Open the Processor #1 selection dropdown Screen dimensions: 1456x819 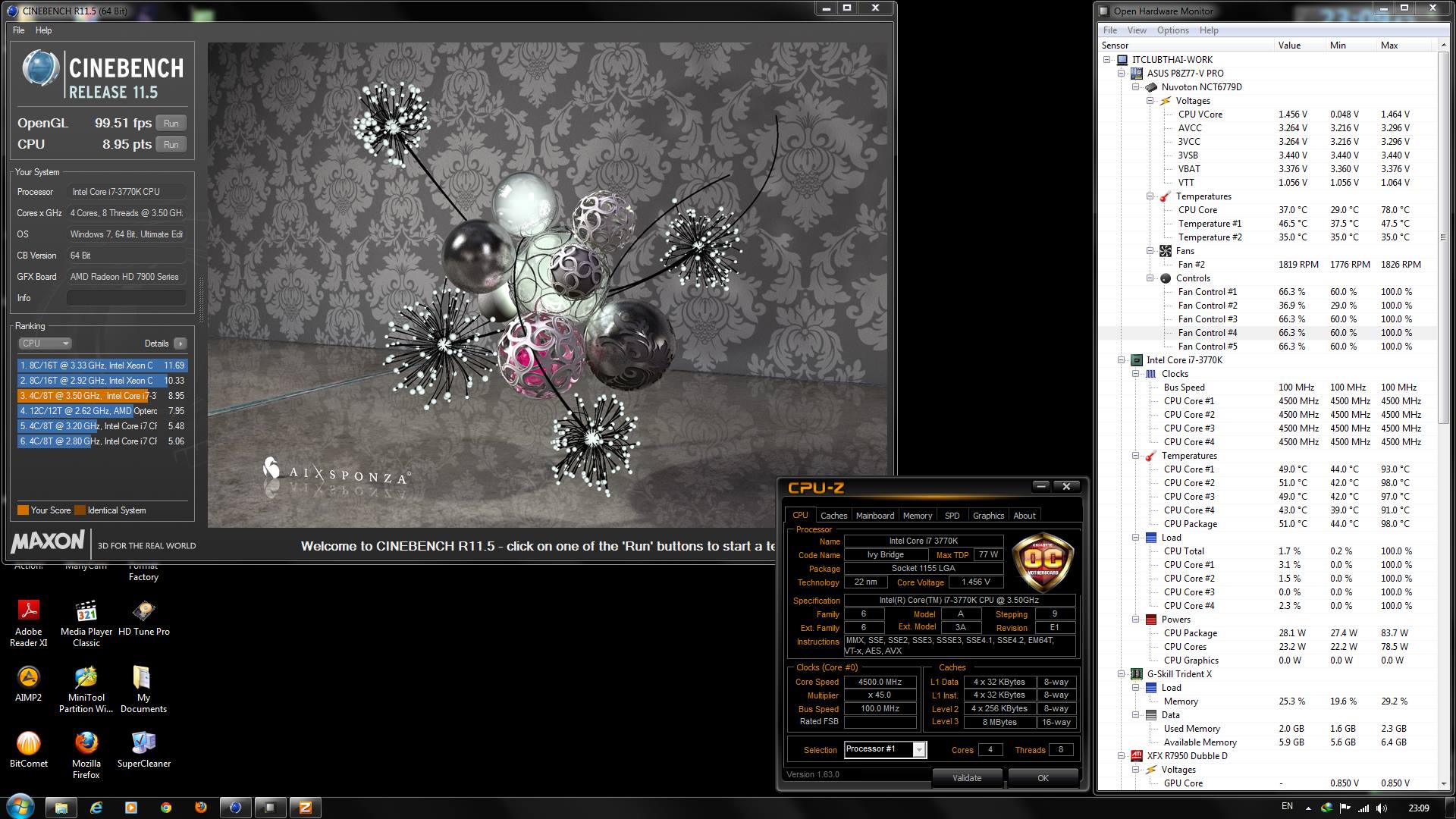coord(919,750)
